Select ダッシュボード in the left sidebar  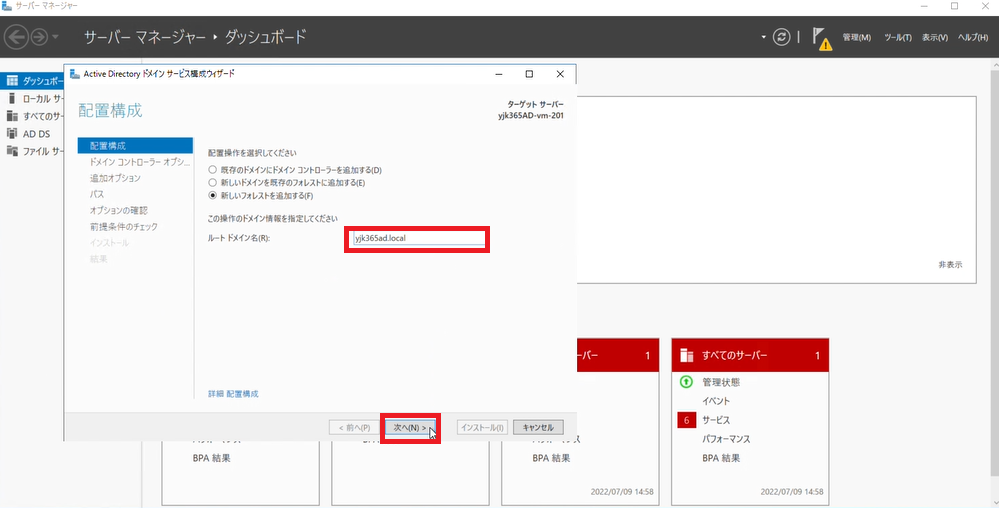tap(32, 81)
